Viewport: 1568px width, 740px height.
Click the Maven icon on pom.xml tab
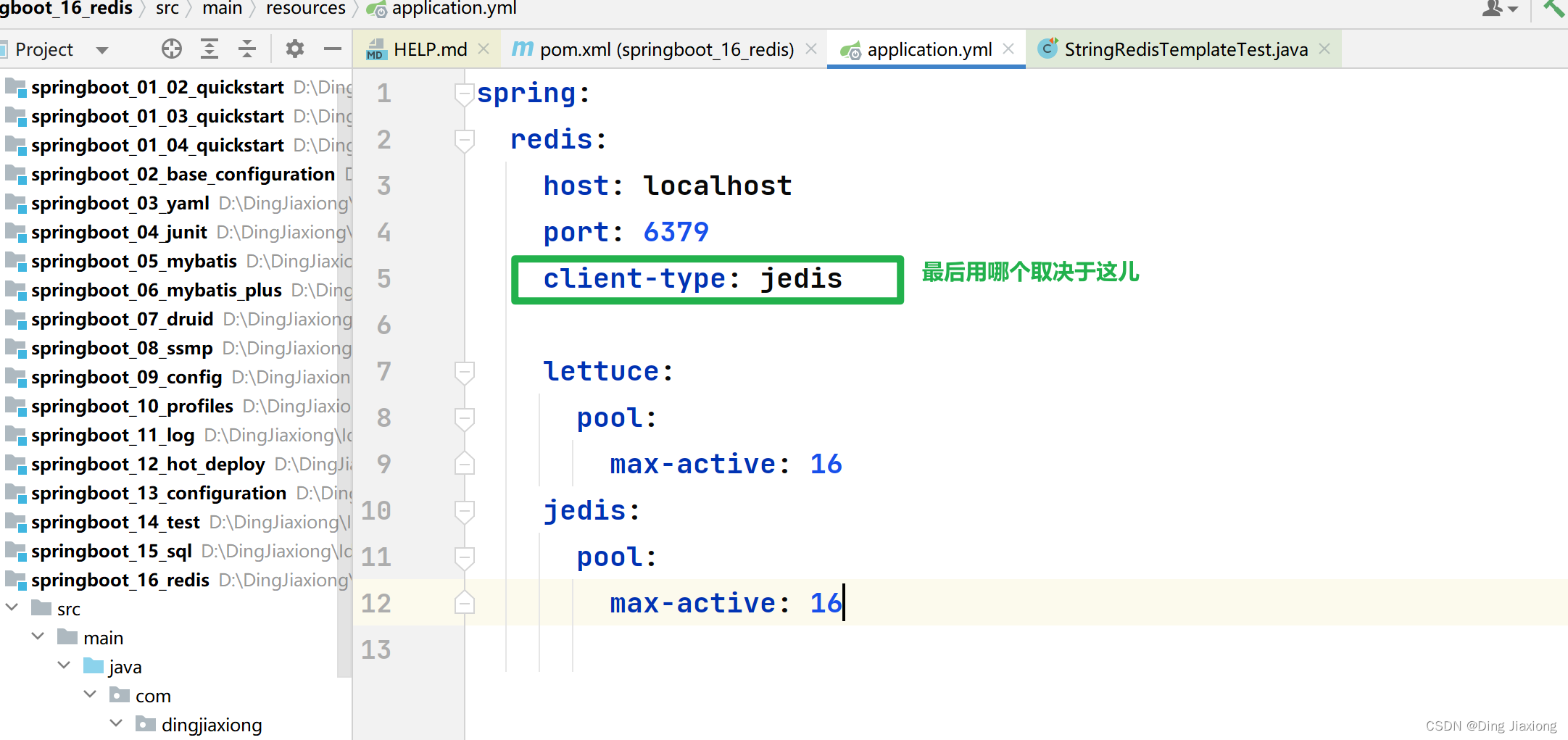pyautogui.click(x=523, y=49)
